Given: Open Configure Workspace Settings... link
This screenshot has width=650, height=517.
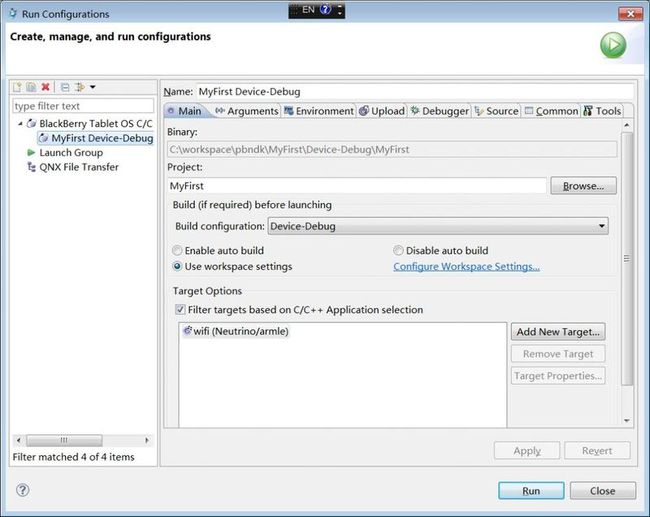Looking at the screenshot, I should click(x=466, y=266).
